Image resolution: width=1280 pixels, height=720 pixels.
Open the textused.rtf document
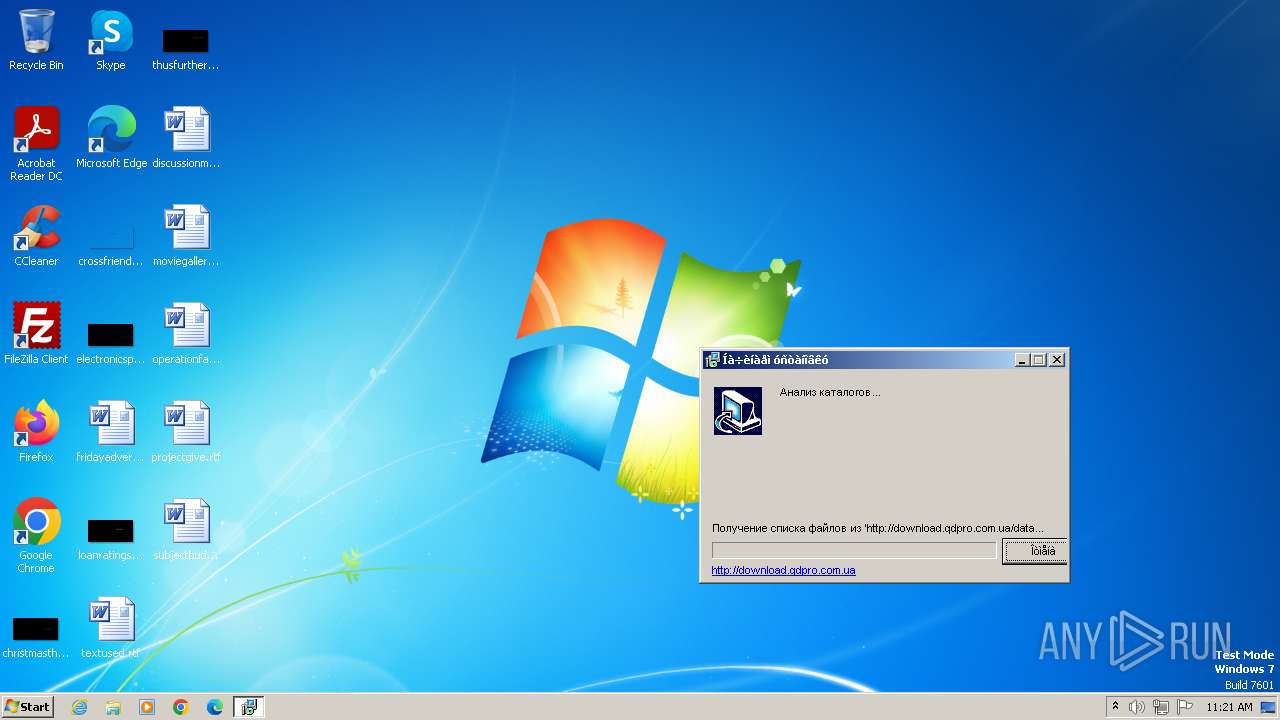[111, 628]
